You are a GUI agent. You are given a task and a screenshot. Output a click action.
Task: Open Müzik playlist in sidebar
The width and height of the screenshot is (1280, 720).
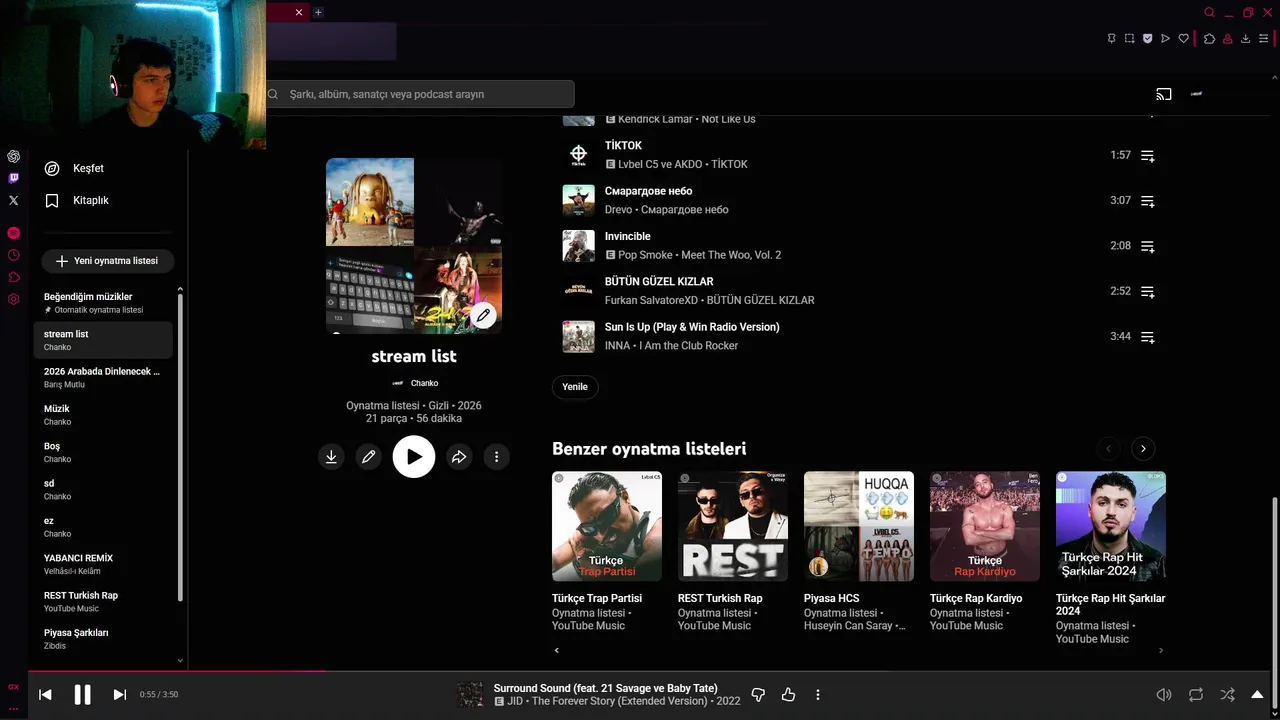(103, 415)
